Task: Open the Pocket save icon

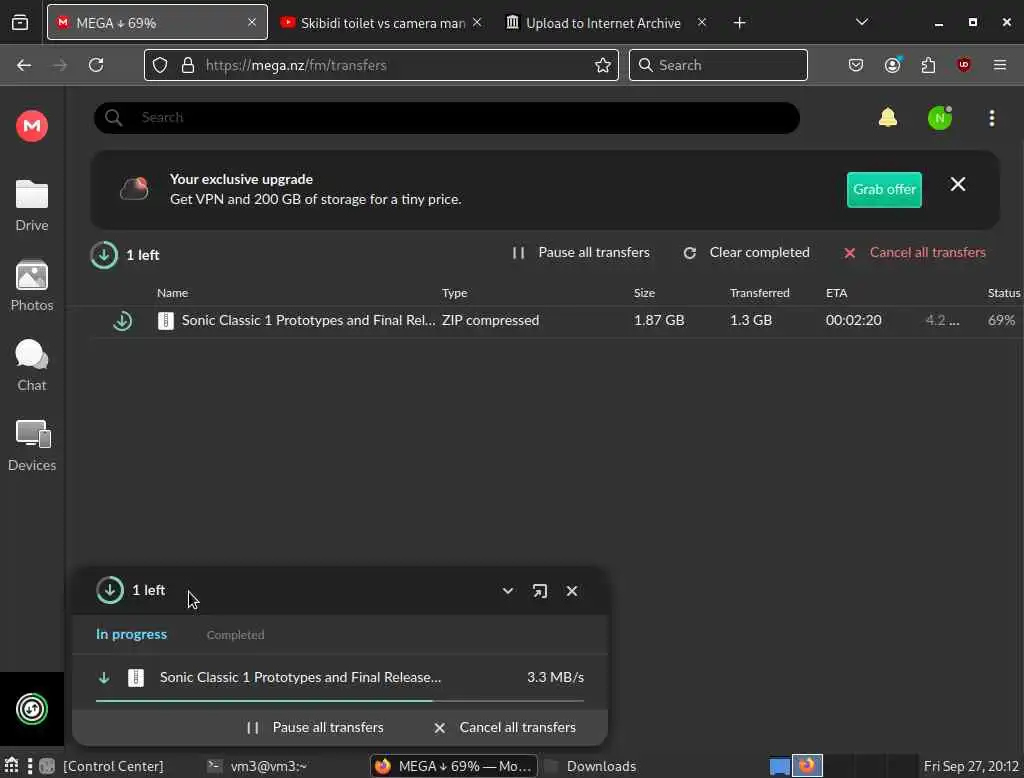Action: 856,65
